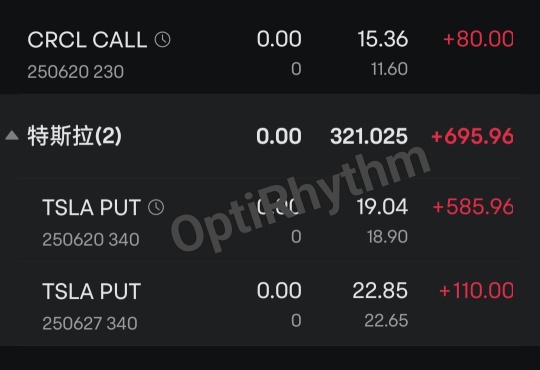The image size is (540, 370).
Task: Click the 250620 230 contract label
Action: pyautogui.click(x=75, y=72)
